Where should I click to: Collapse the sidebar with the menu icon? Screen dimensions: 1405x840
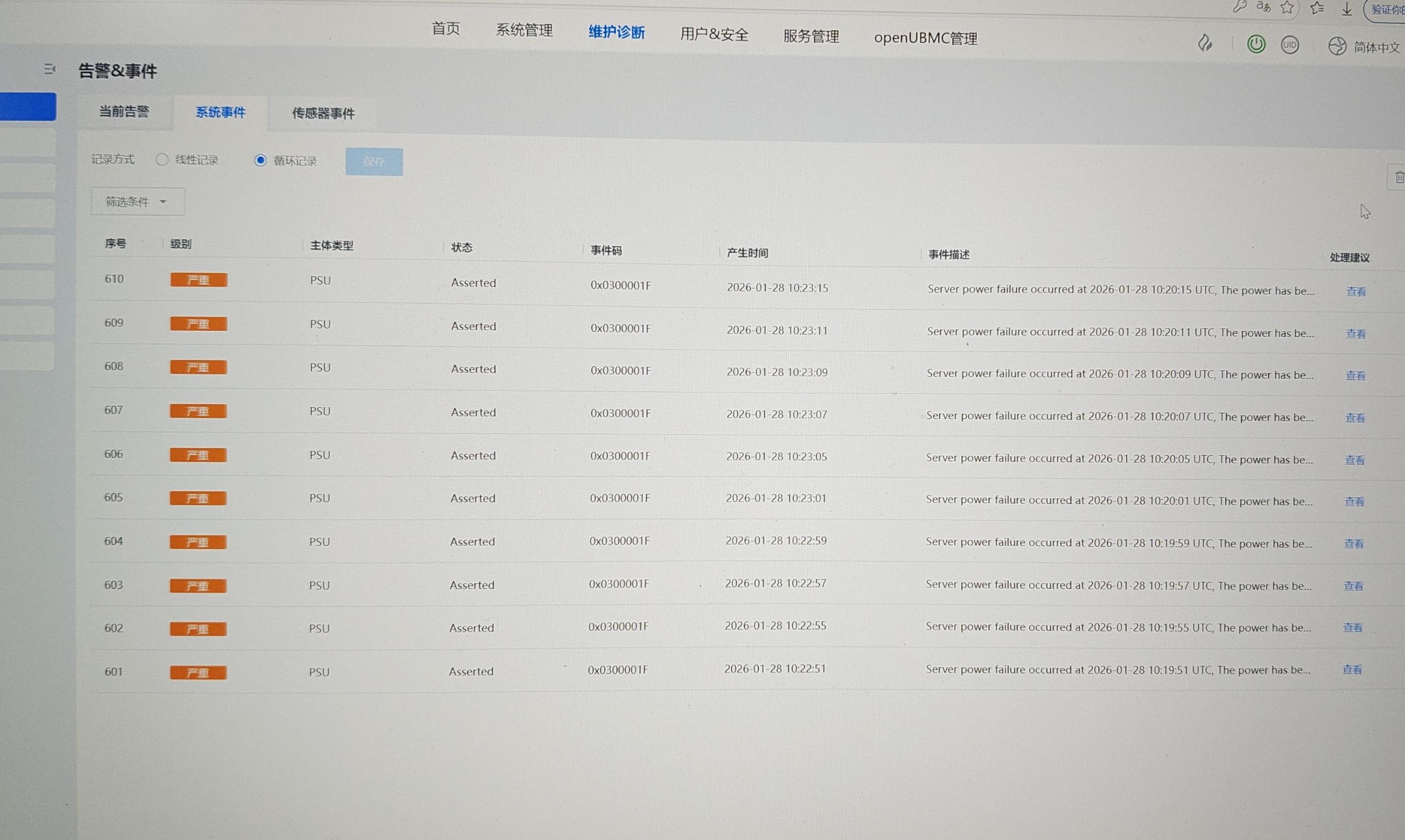[50, 69]
